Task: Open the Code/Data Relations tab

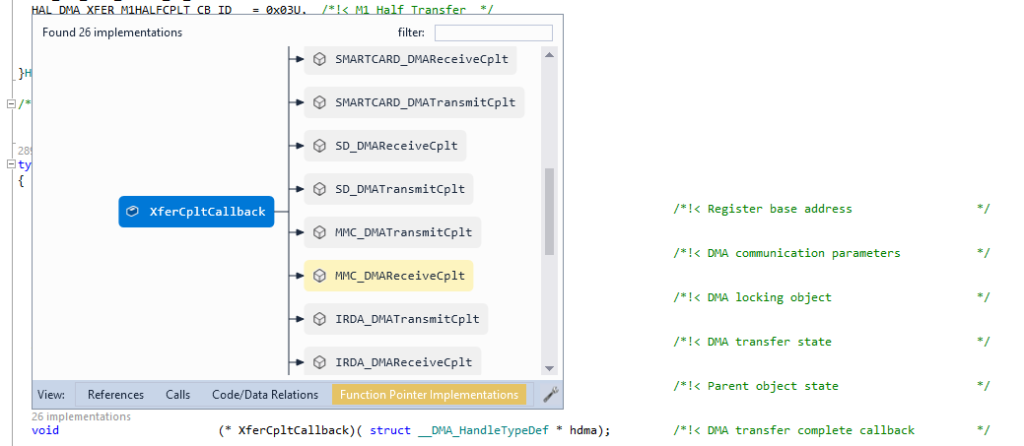Action: [265, 395]
